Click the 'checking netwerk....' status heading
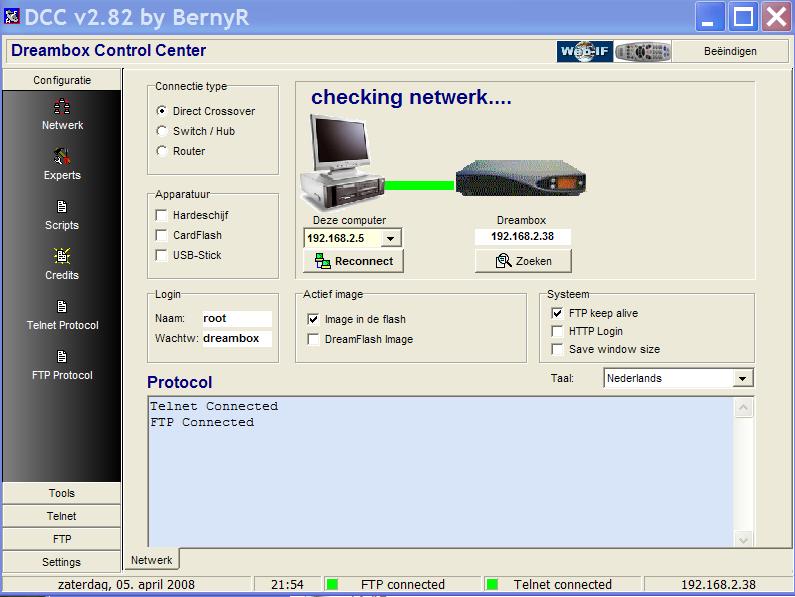Screen dimensions: 795x597 pyautogui.click(x=411, y=97)
